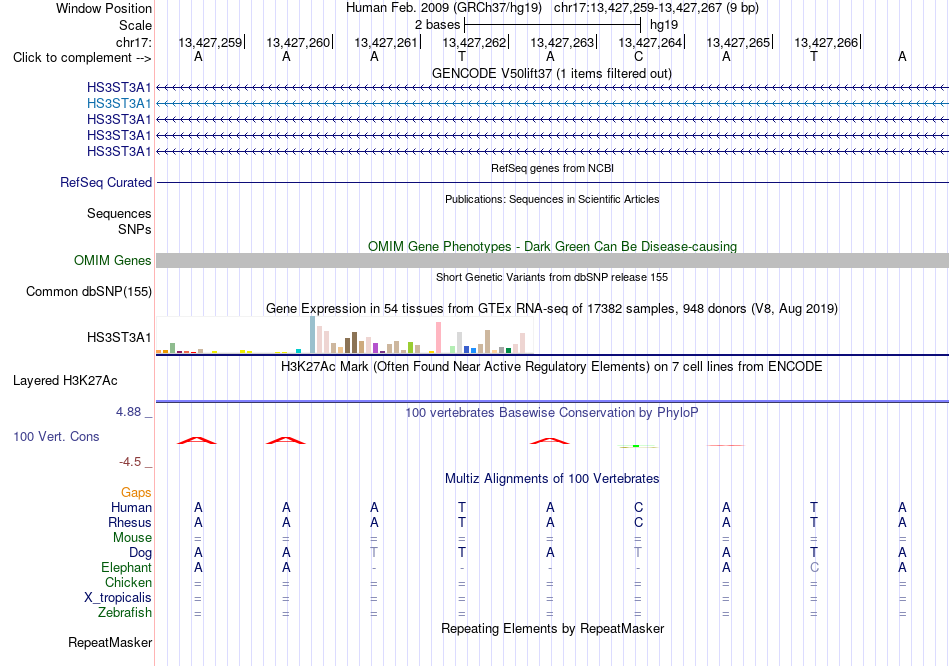Click 'Repeating Elements by RepeatMasker' title
This screenshot has height=666, width=950.
[x=552, y=628]
